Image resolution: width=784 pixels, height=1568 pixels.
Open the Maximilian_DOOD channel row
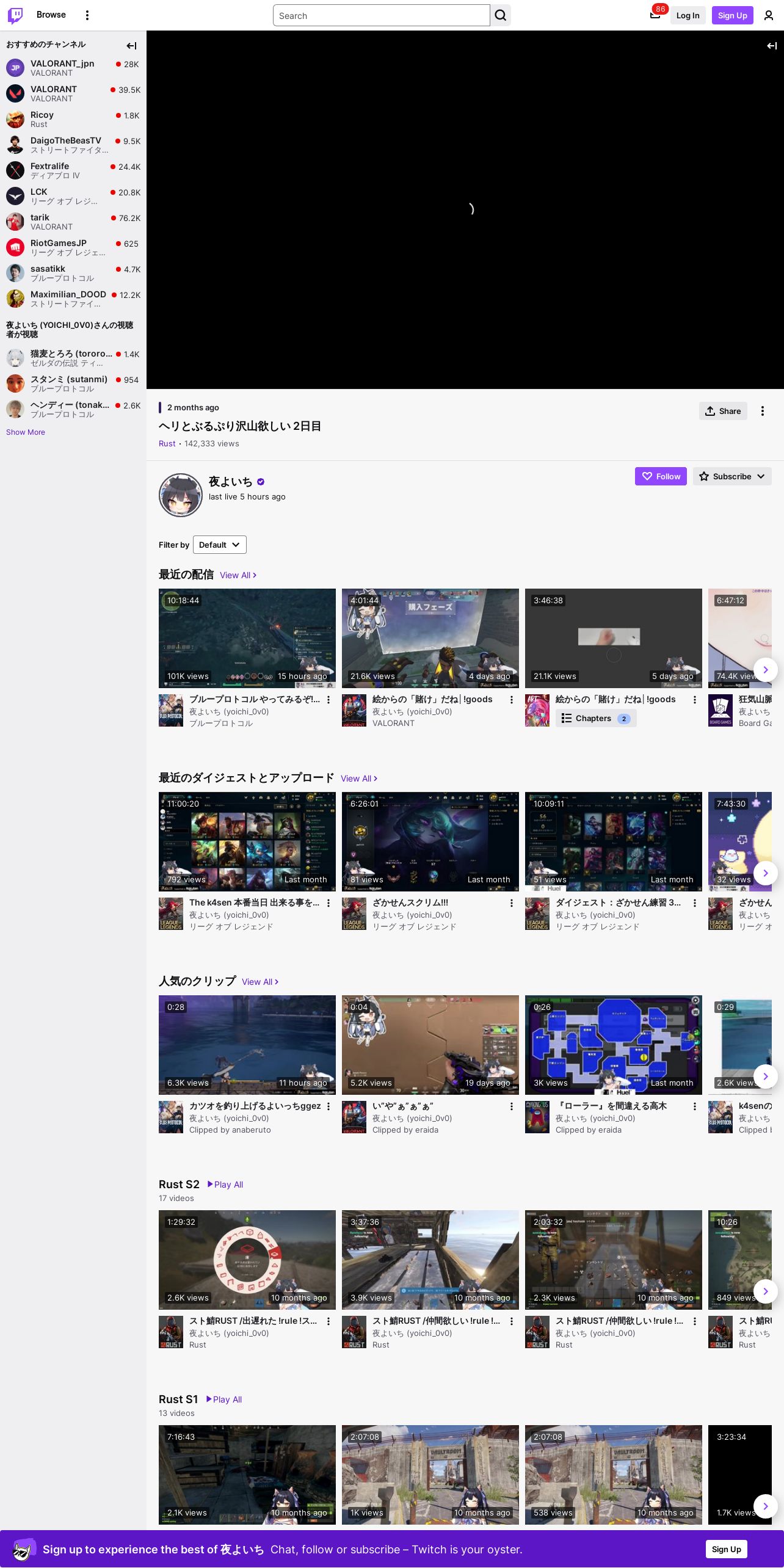(73, 299)
